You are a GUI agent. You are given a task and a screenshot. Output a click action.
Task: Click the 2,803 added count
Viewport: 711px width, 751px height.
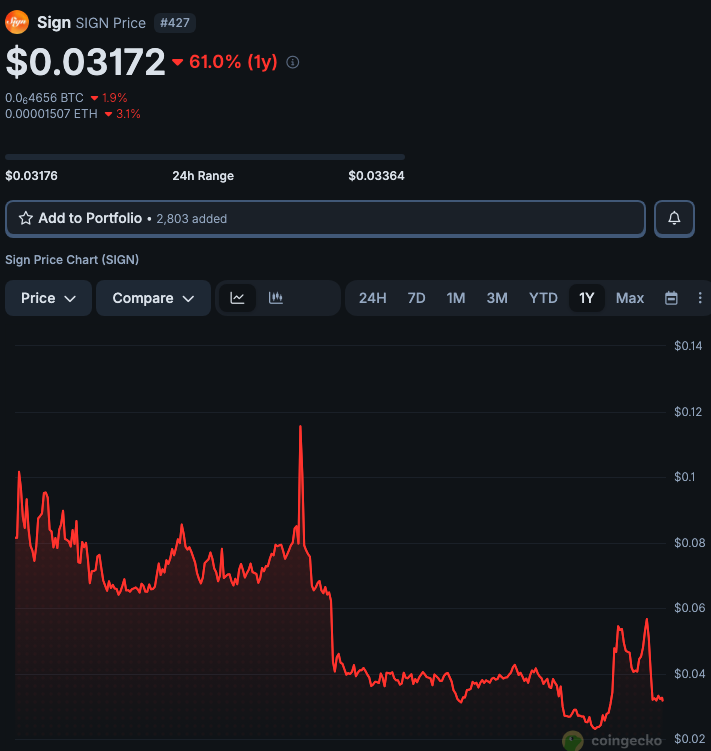pos(192,219)
